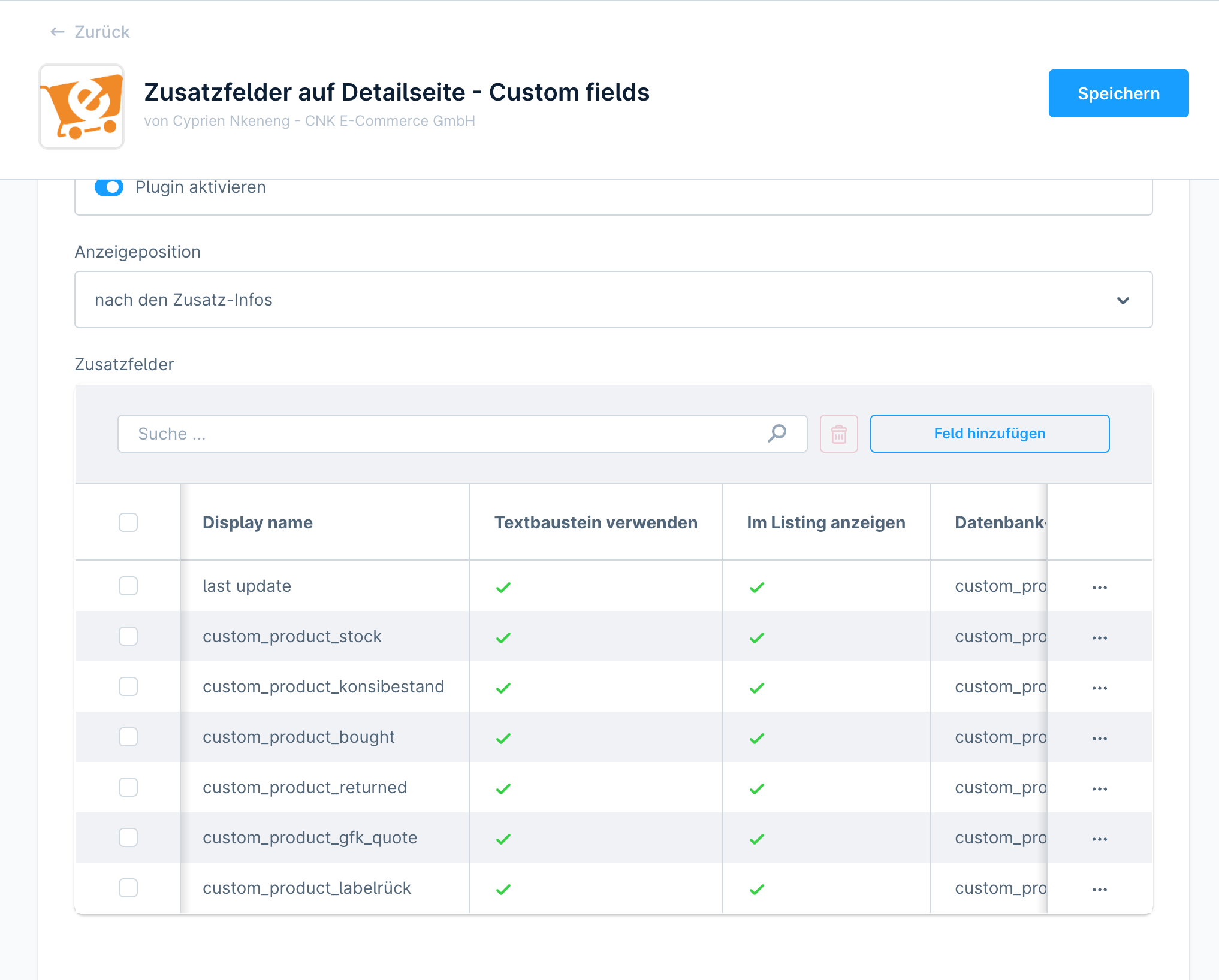Viewport: 1219px width, 980px height.
Task: Click the delete (trash) icon for fields
Action: point(838,433)
